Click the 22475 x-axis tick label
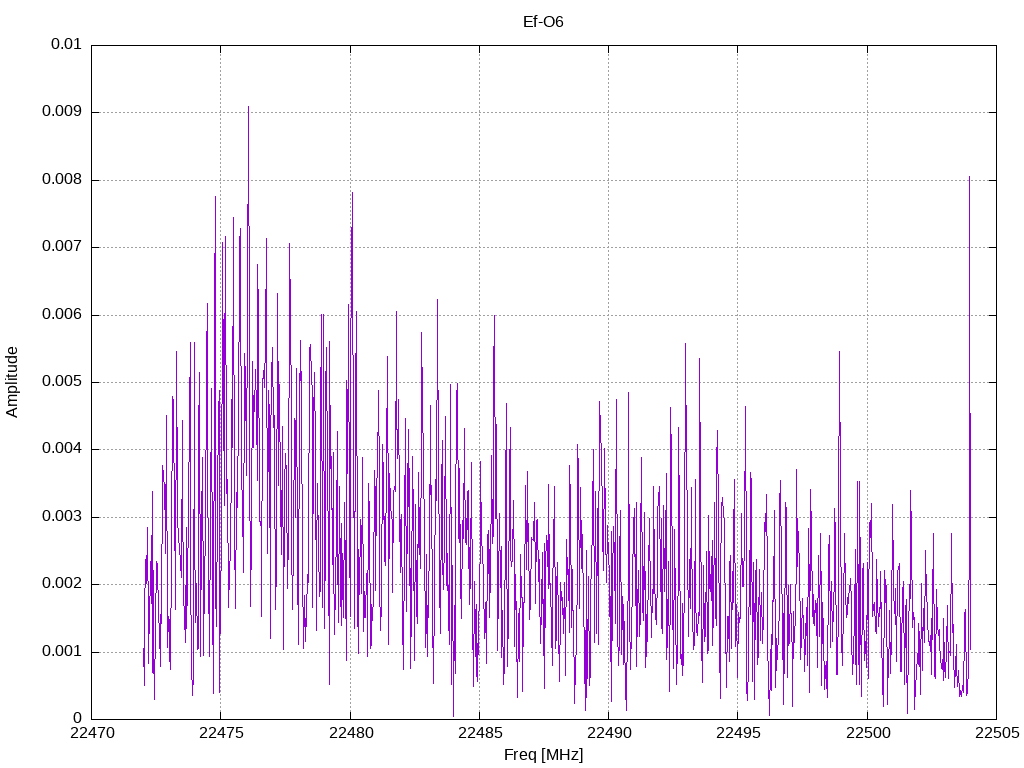The image size is (1024, 768). (x=221, y=733)
